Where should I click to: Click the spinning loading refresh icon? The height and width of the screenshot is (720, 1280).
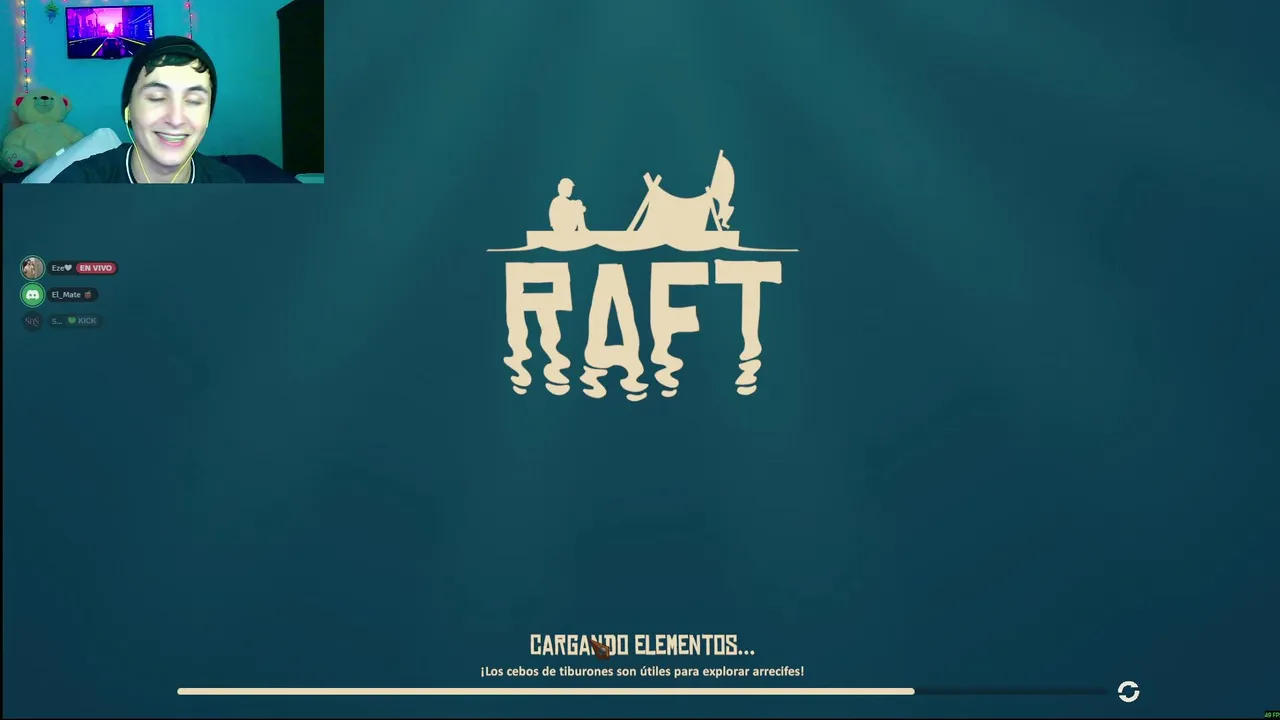pos(1128,692)
